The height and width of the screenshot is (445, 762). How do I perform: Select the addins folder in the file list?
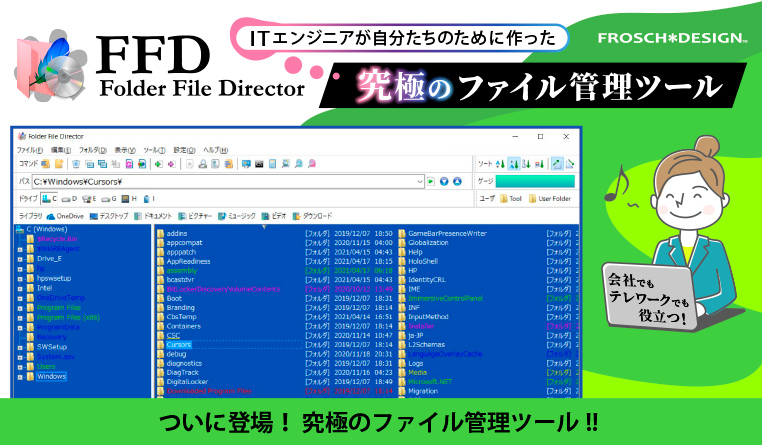pyautogui.click(x=177, y=234)
